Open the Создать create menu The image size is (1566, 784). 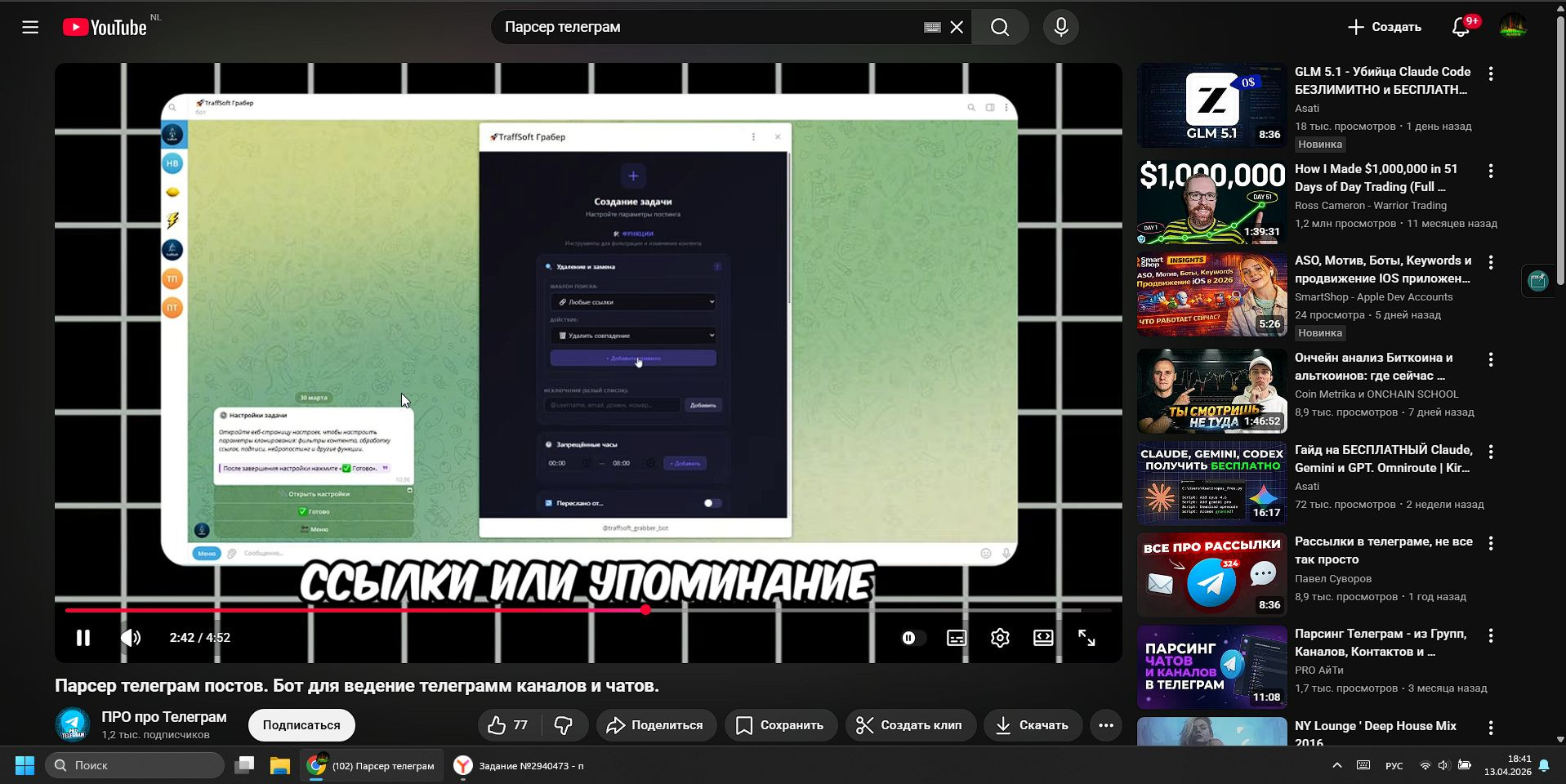(x=1385, y=27)
